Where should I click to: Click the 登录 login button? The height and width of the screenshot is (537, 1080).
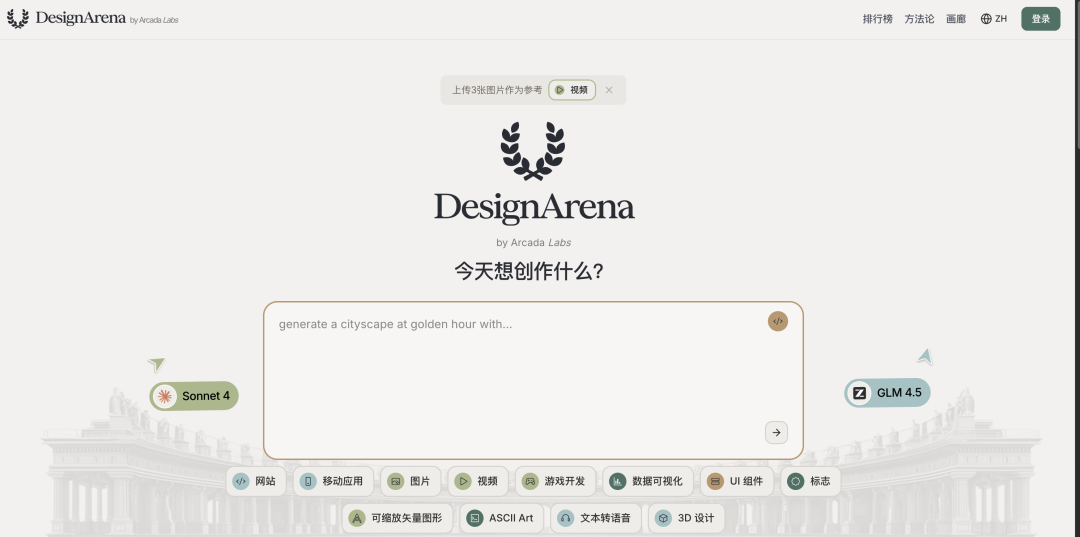1040,19
